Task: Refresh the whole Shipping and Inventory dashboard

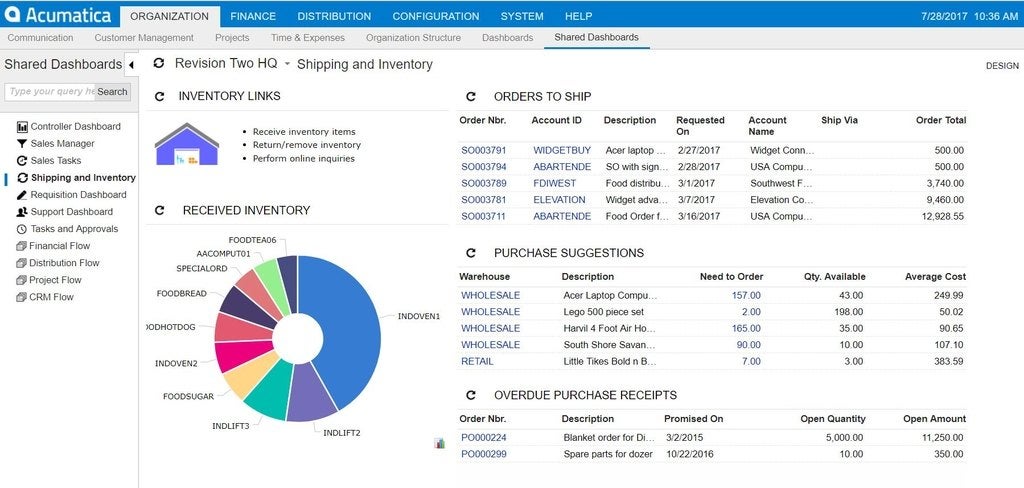Action: 159,63
